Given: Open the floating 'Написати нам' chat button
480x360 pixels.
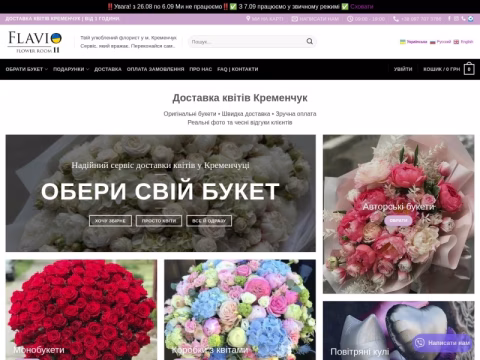Looking at the screenshot, I should (442, 343).
